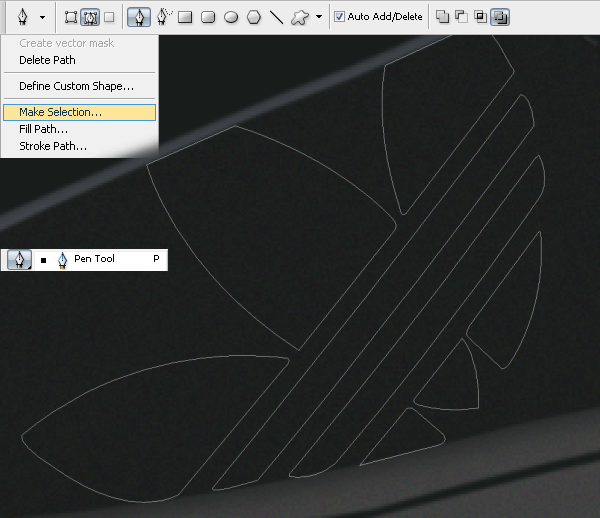Pick the Rounded Rectangle tool

click(x=208, y=17)
